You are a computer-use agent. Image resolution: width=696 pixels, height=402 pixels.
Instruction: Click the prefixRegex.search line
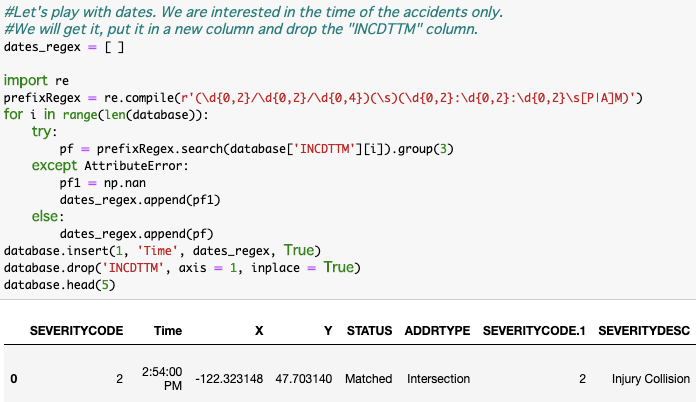(257, 149)
